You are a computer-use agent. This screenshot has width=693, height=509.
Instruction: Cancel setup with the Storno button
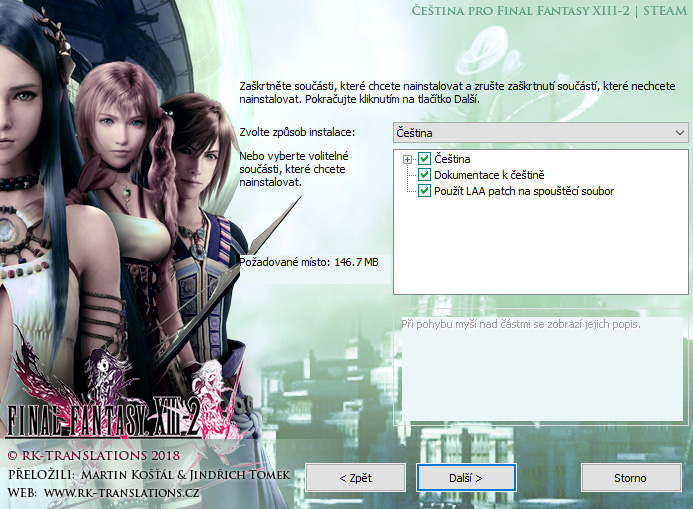pyautogui.click(x=631, y=478)
